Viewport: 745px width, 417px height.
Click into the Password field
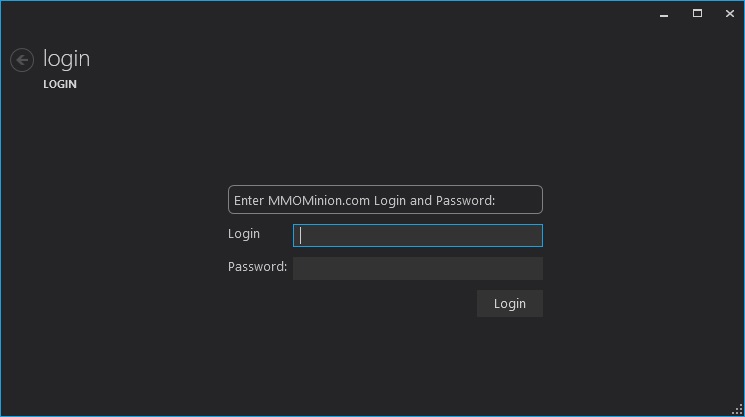417,268
